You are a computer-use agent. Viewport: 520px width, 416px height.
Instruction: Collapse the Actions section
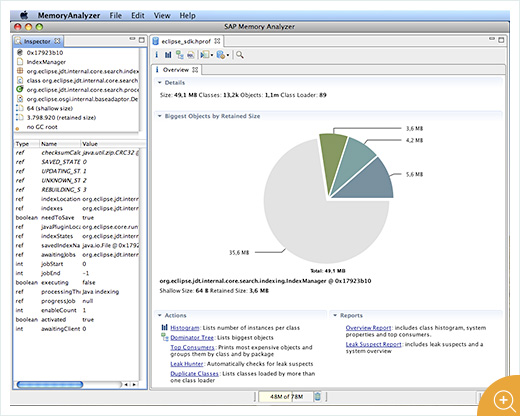[x=160, y=315]
